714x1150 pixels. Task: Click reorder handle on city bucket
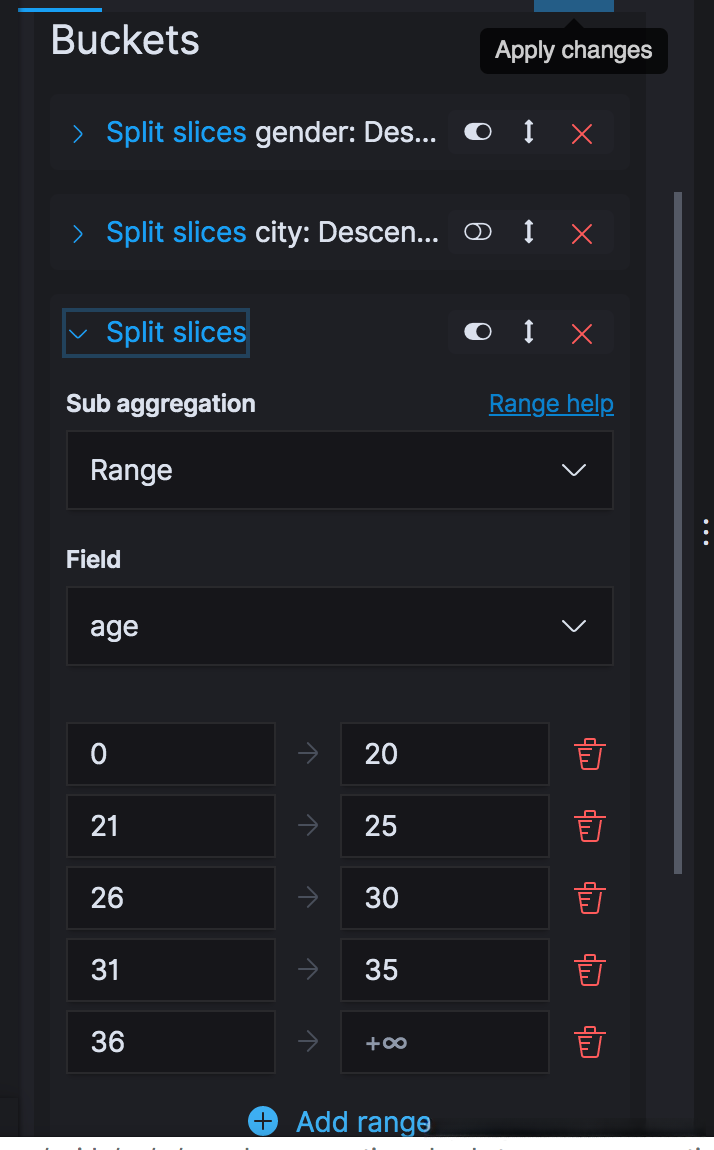pos(529,232)
